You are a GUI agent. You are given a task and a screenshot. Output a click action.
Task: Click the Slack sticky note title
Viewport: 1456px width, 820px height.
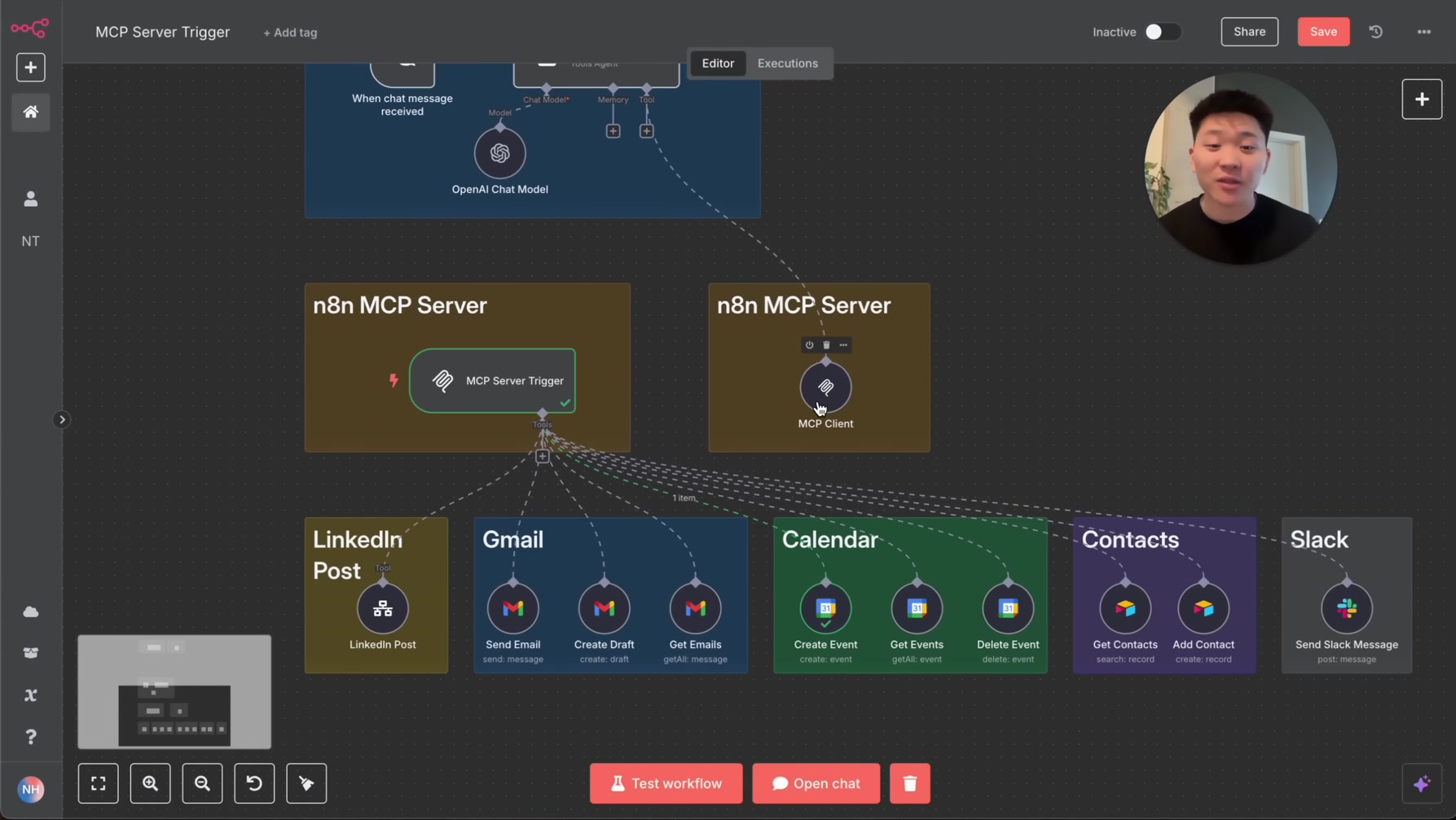click(x=1319, y=540)
